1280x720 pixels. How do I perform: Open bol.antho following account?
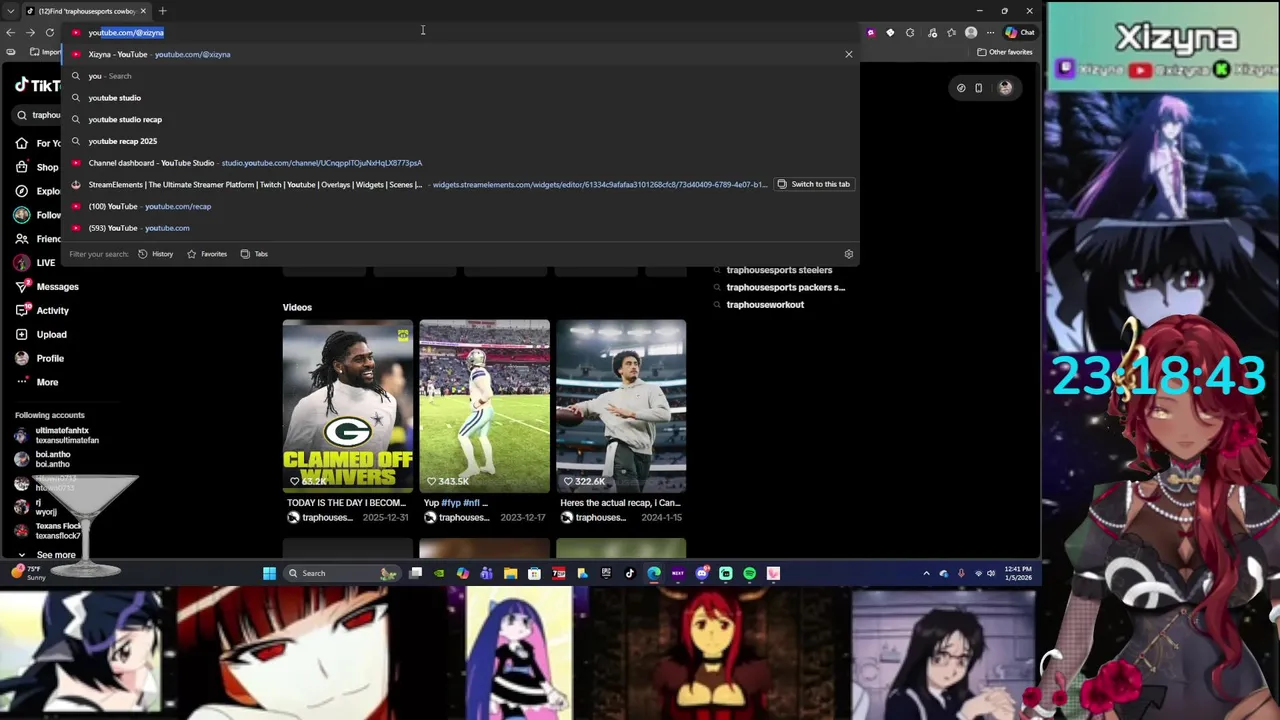(x=43, y=459)
